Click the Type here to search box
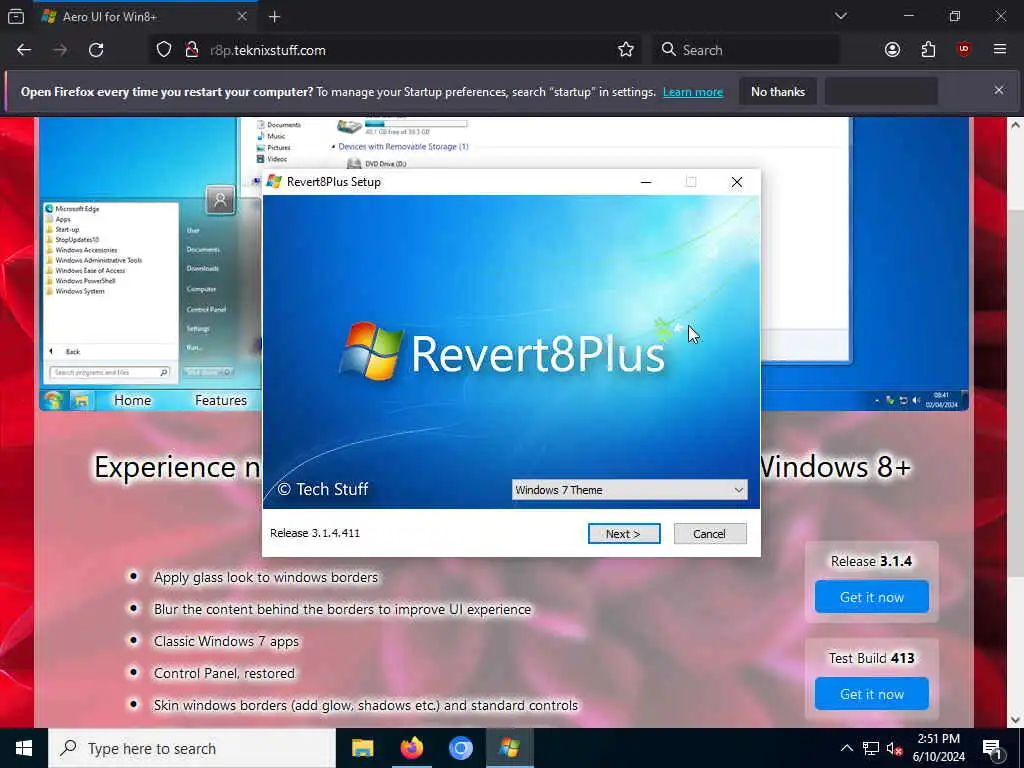1024x768 pixels. pos(192,748)
